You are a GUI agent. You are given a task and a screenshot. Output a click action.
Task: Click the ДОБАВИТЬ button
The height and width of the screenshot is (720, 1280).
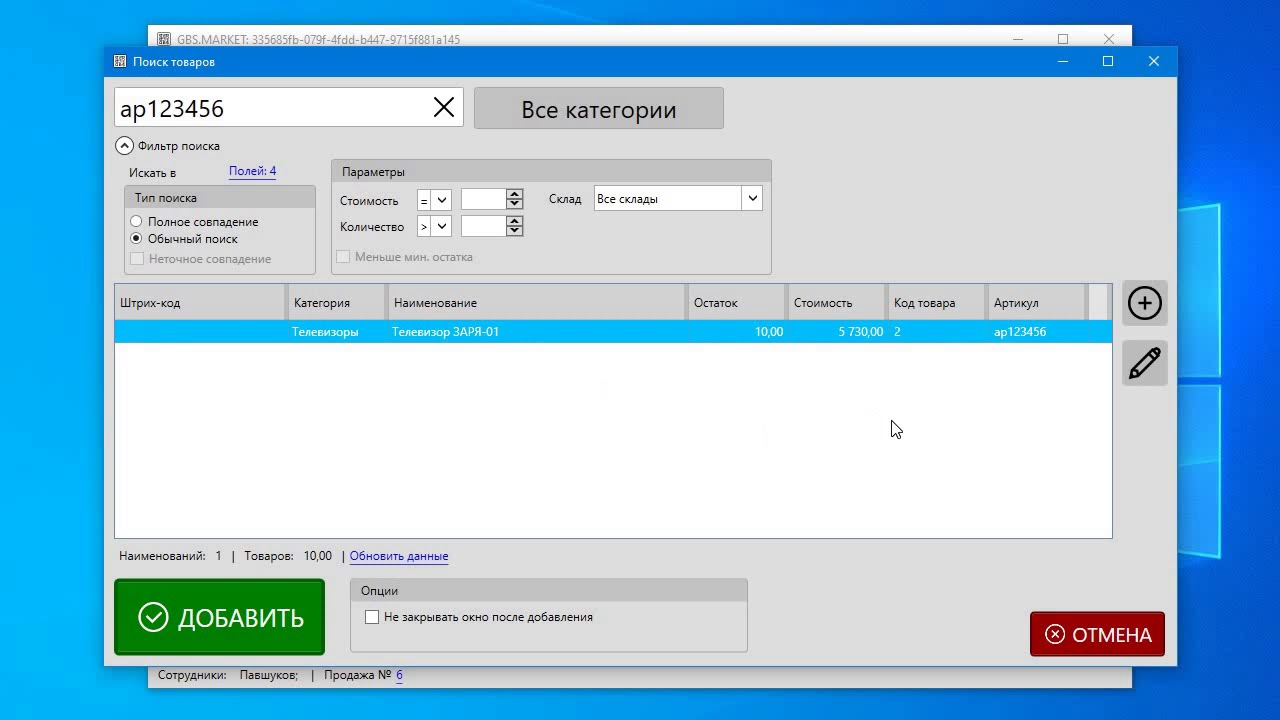click(x=219, y=617)
